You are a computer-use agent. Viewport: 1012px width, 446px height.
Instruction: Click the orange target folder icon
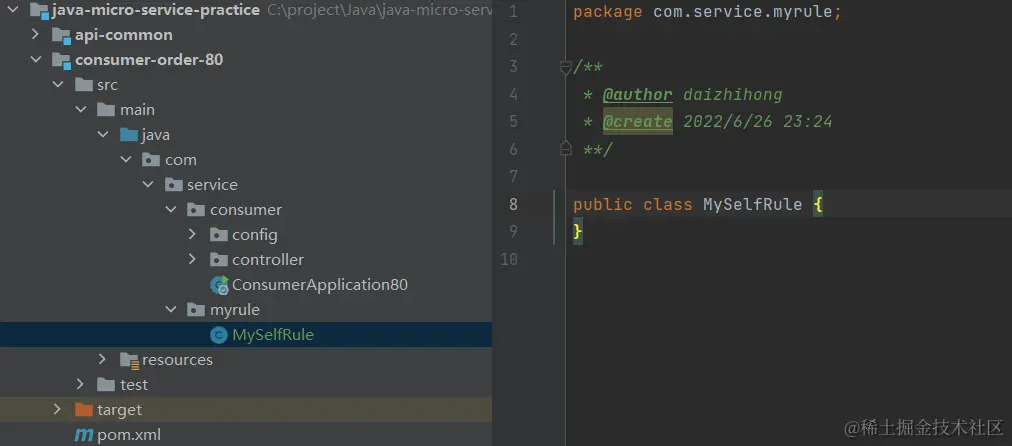tap(84, 410)
